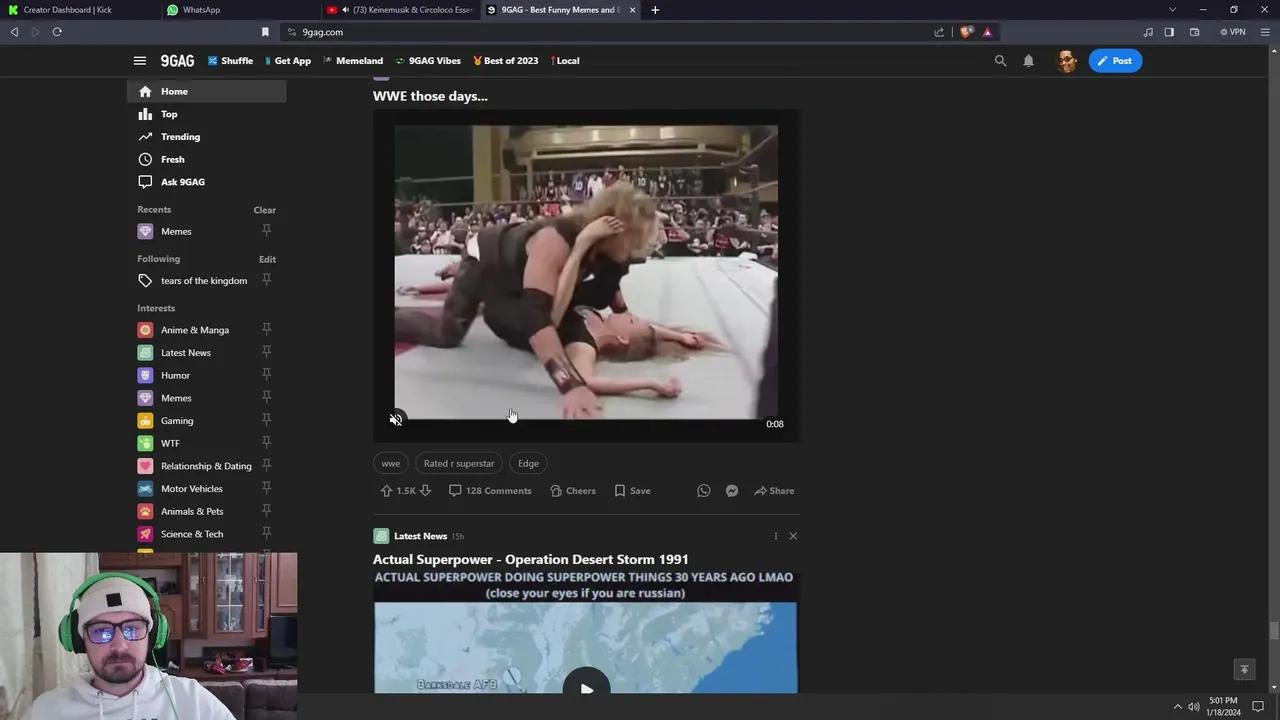Open the notifications bell
The image size is (1280, 720).
pyautogui.click(x=1028, y=61)
